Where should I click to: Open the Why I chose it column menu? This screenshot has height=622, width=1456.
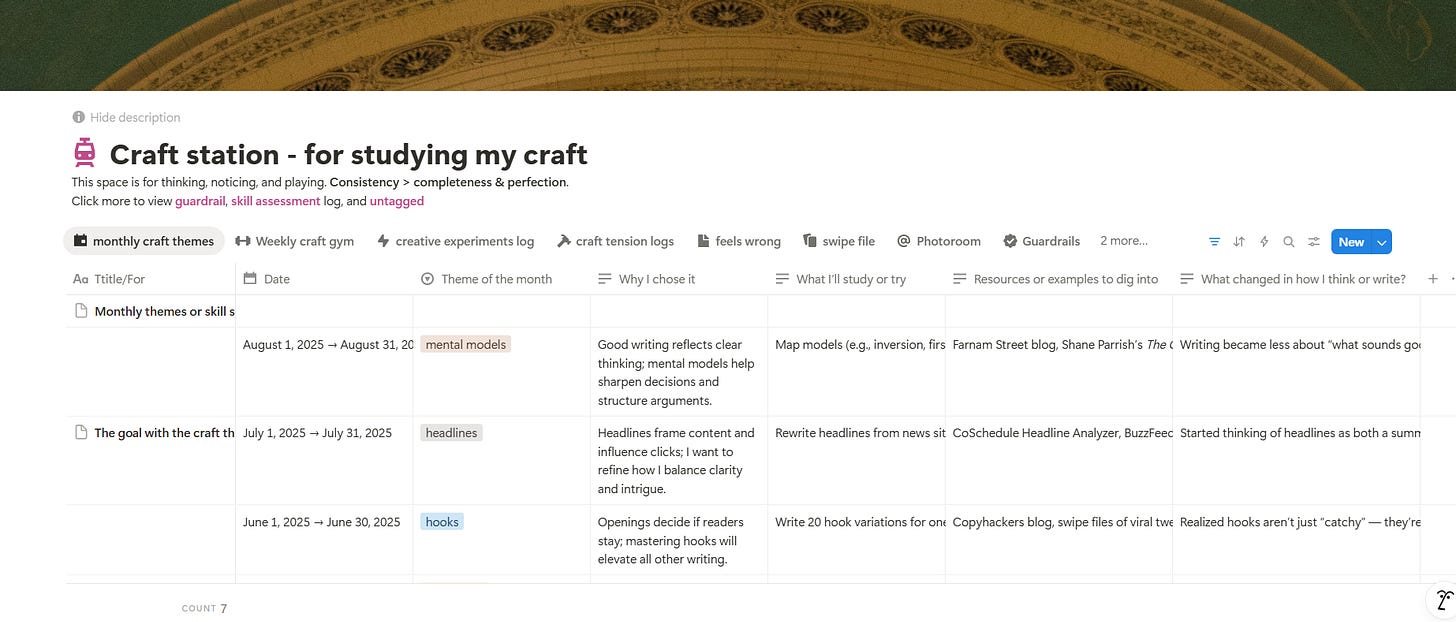click(679, 279)
